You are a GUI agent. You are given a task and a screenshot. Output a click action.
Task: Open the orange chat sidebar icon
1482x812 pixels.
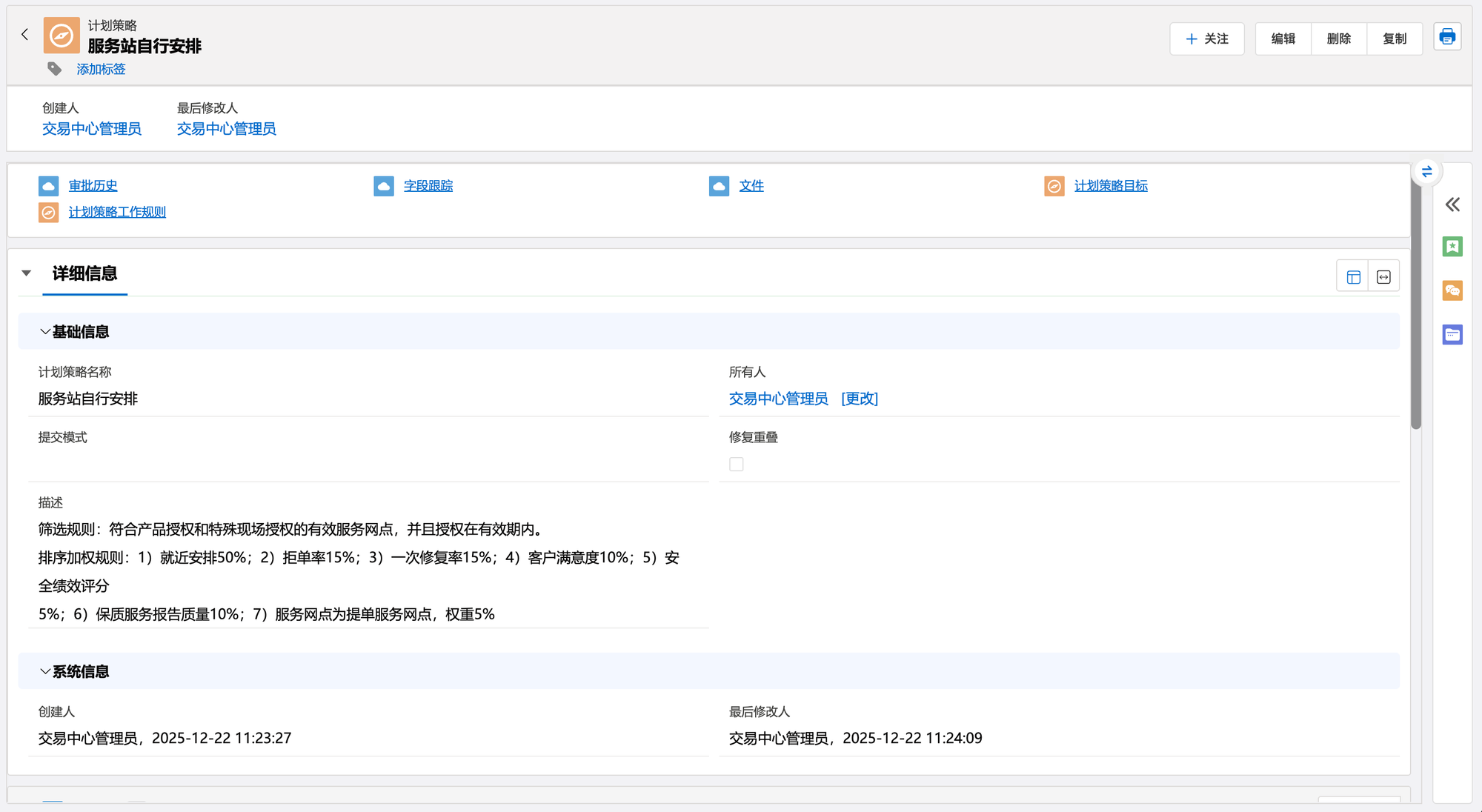[1452, 290]
